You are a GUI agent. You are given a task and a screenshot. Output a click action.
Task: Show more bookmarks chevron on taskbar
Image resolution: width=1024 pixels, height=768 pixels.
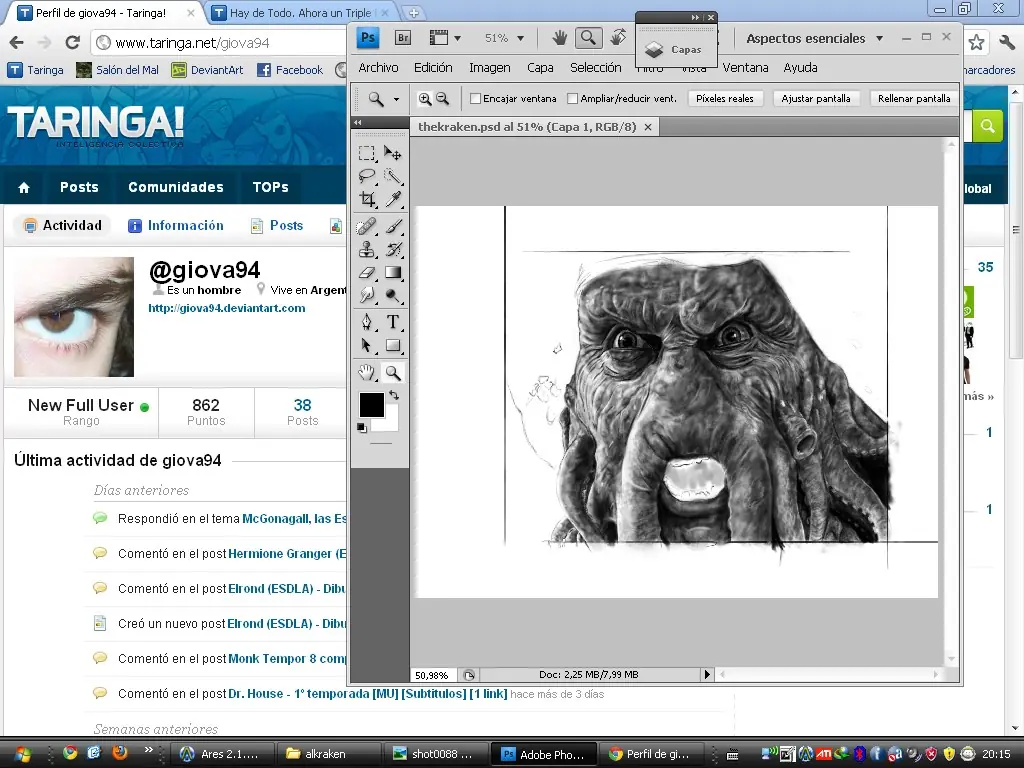coord(148,750)
